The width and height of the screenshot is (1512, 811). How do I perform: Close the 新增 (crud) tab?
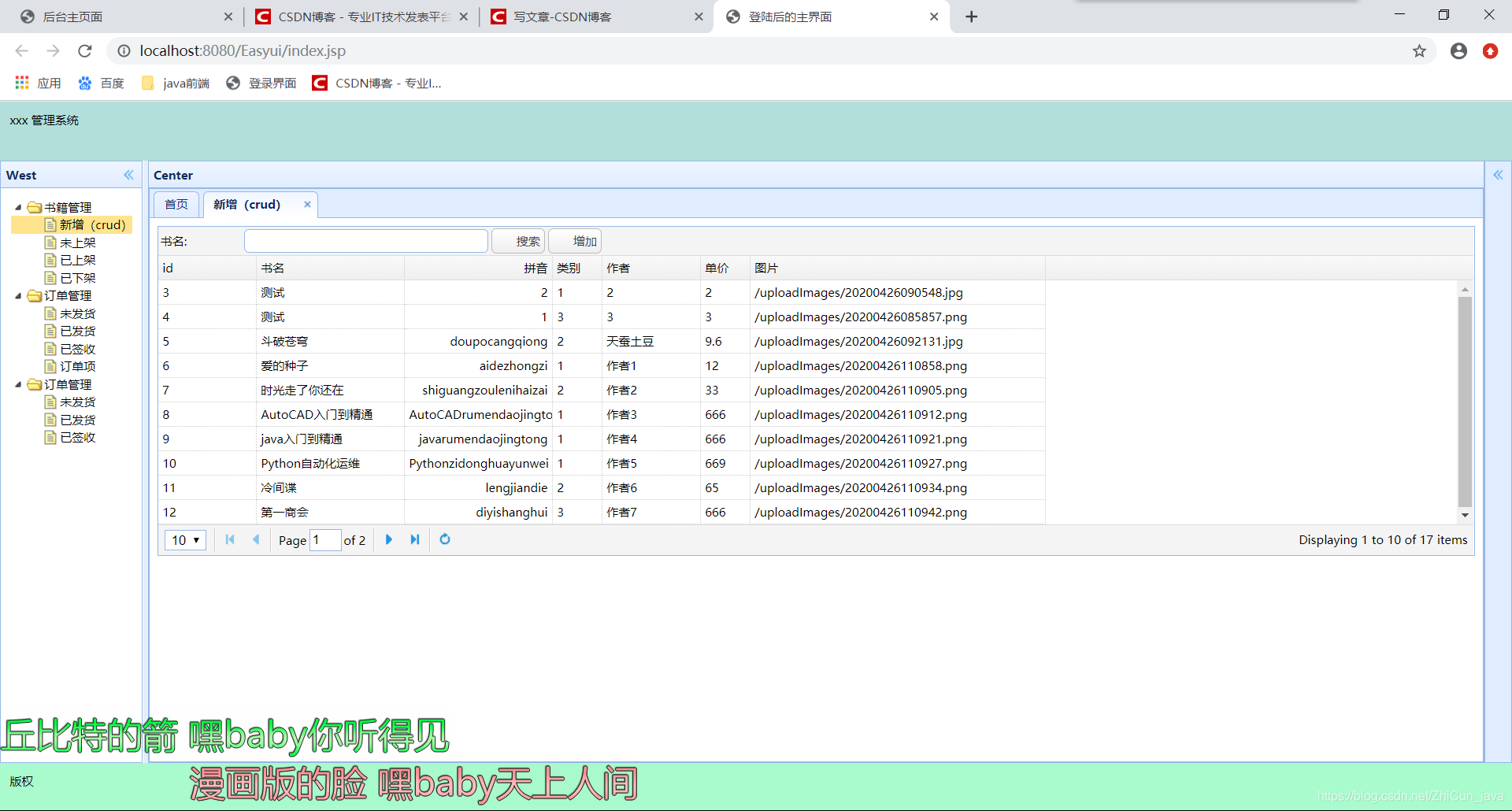pyautogui.click(x=307, y=204)
